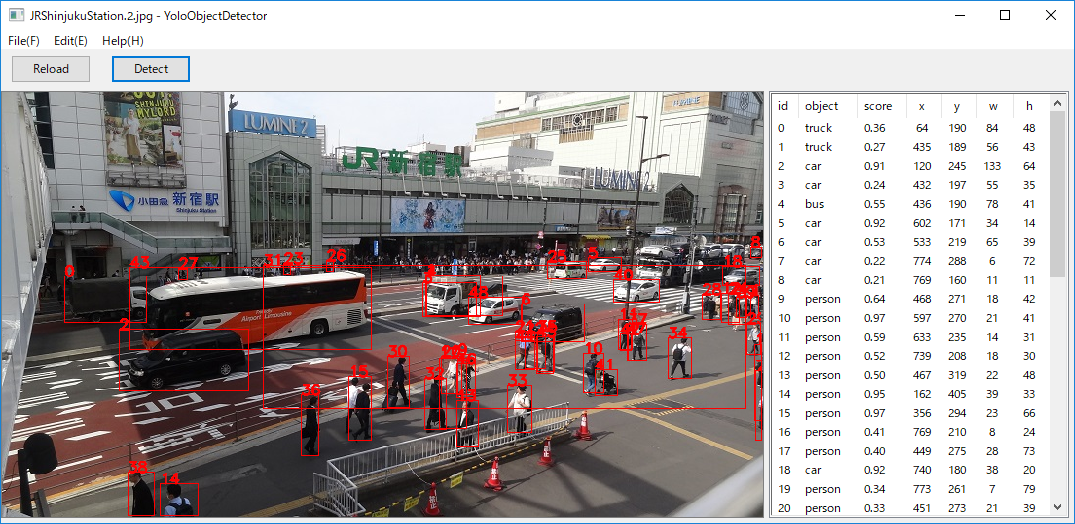
Task: Click the detected black van labeled 2
Action: [x=184, y=360]
